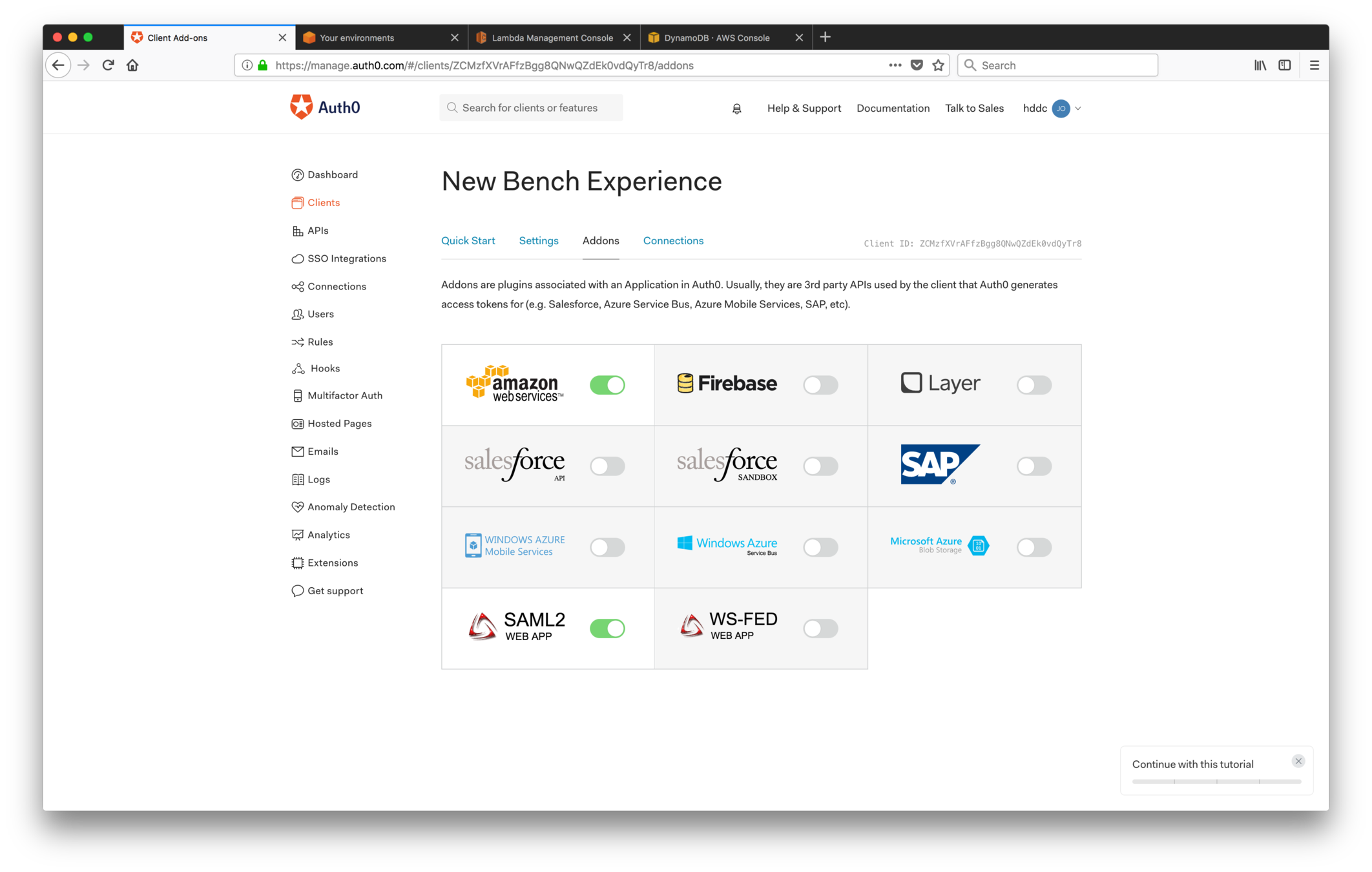Click the search for clients or features field

click(531, 108)
